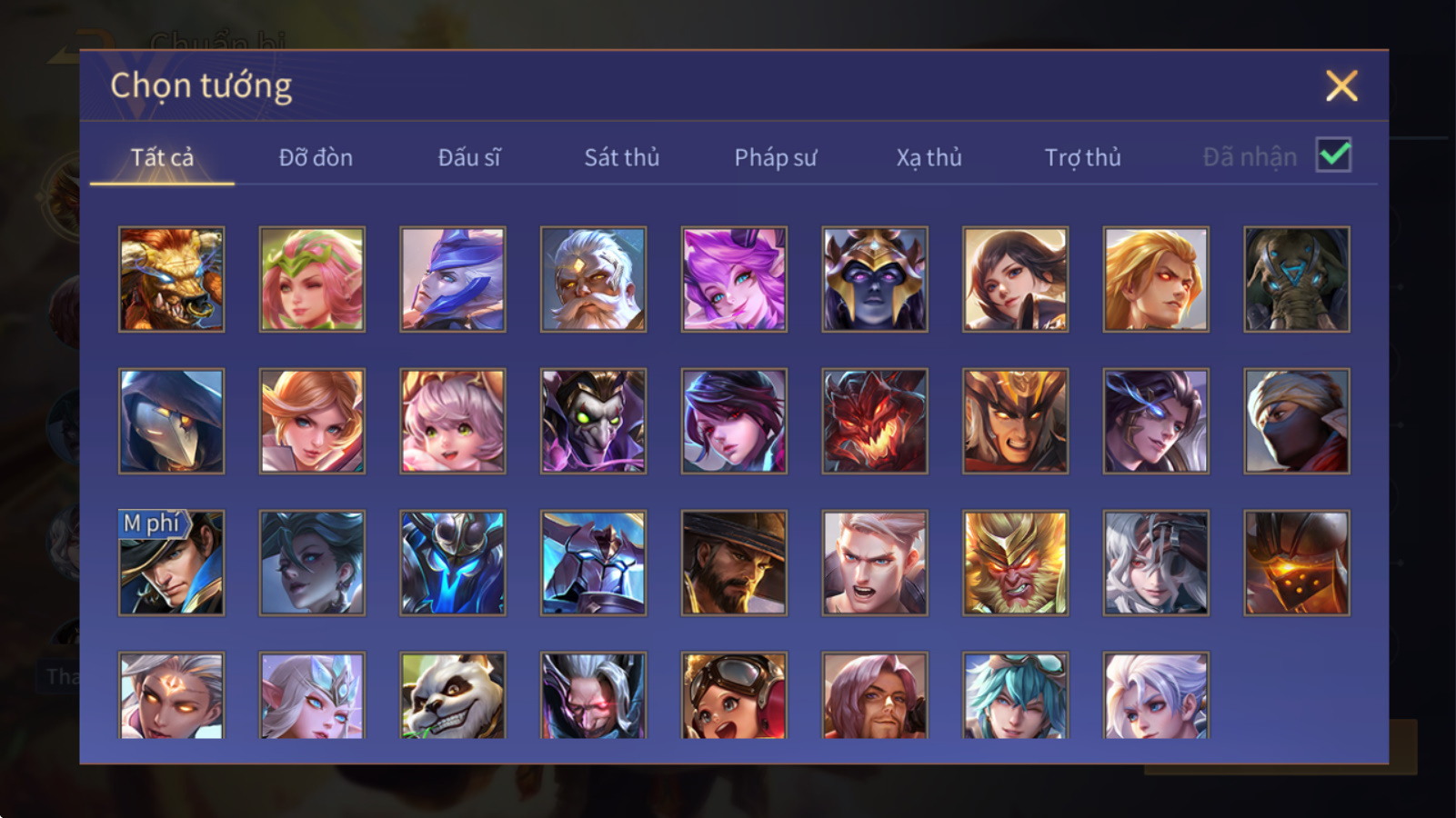Open the Sát thủ tab
The width and height of the screenshot is (1456, 818).
621,157
